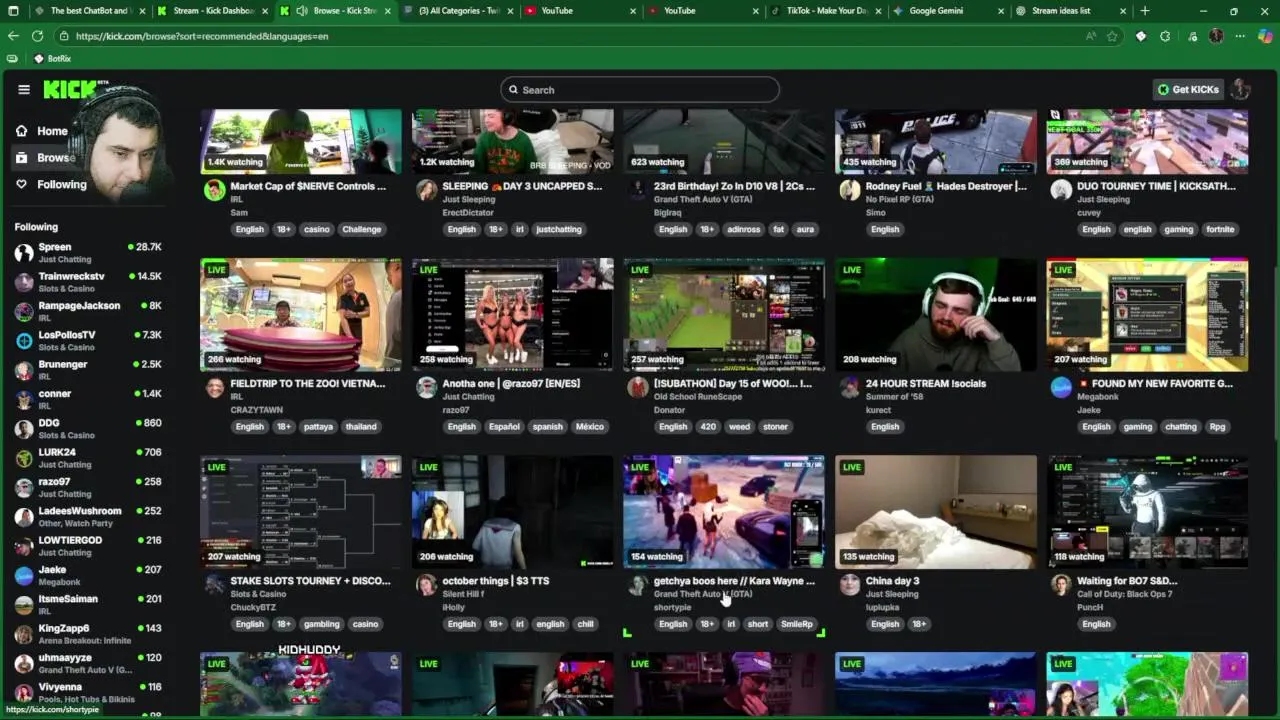The height and width of the screenshot is (720, 1280).
Task: Open STAKE SLOTS TOURNEY stream thumbnail
Action: click(x=301, y=512)
